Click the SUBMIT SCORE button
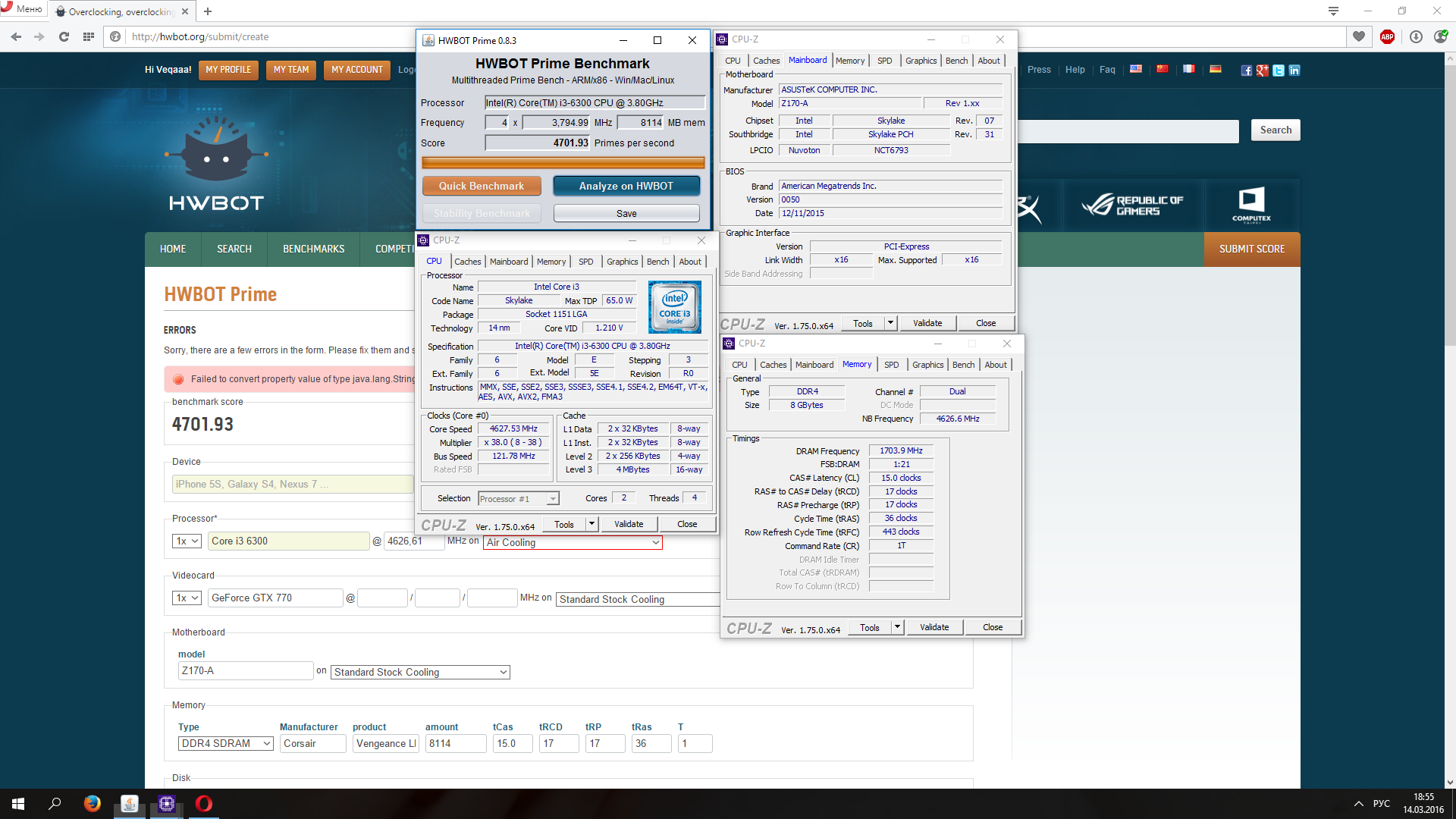The height and width of the screenshot is (819, 1456). pyautogui.click(x=1252, y=249)
